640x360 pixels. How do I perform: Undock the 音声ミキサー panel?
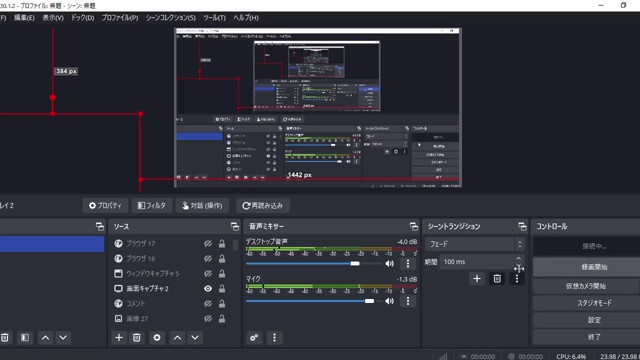click(413, 227)
